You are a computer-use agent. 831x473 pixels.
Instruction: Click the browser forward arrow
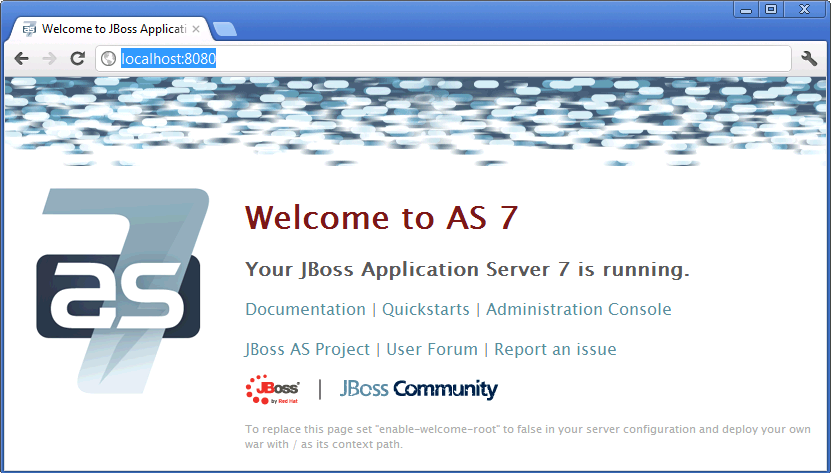click(49, 59)
